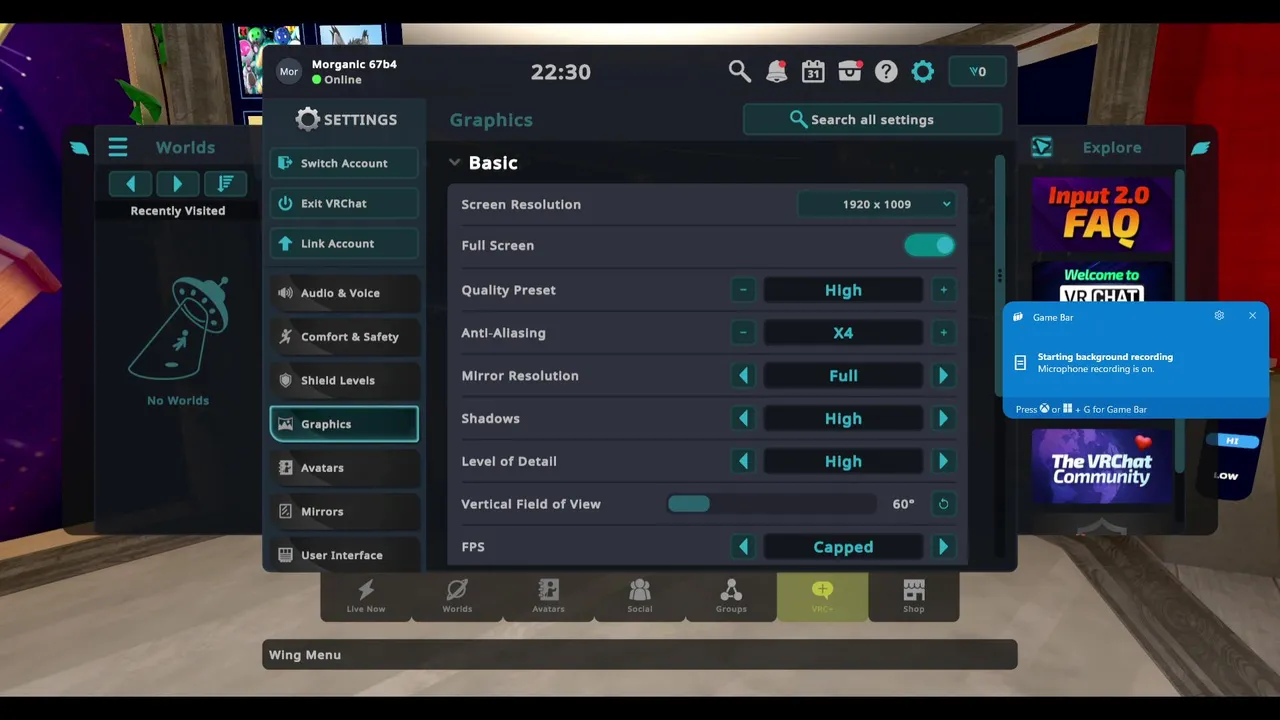This screenshot has width=1280, height=720.
Task: Select previous Mirror Resolution option
Action: point(743,376)
